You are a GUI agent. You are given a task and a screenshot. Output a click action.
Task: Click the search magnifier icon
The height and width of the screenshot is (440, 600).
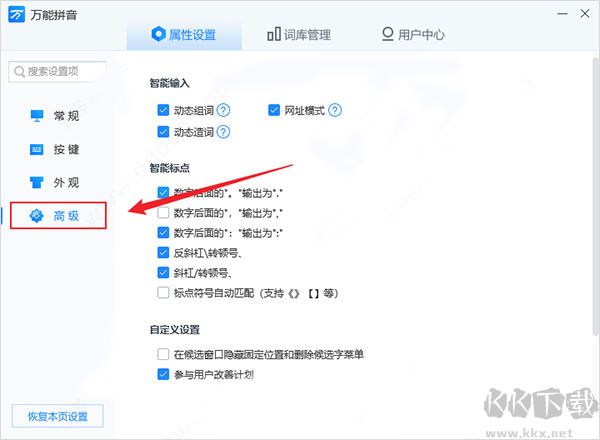coord(19,72)
